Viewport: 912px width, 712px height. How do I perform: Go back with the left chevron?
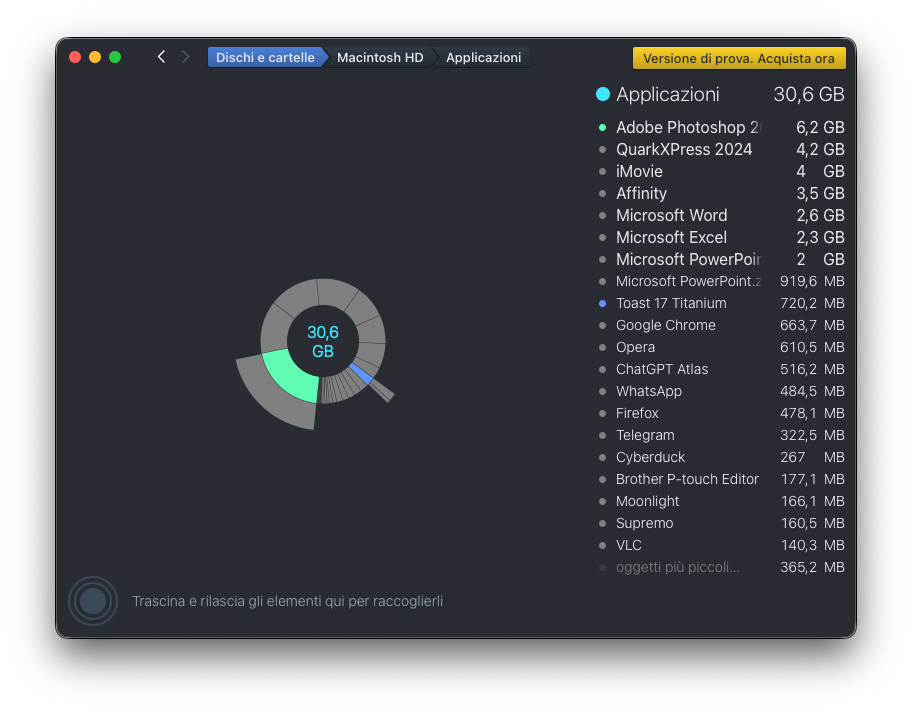[162, 57]
